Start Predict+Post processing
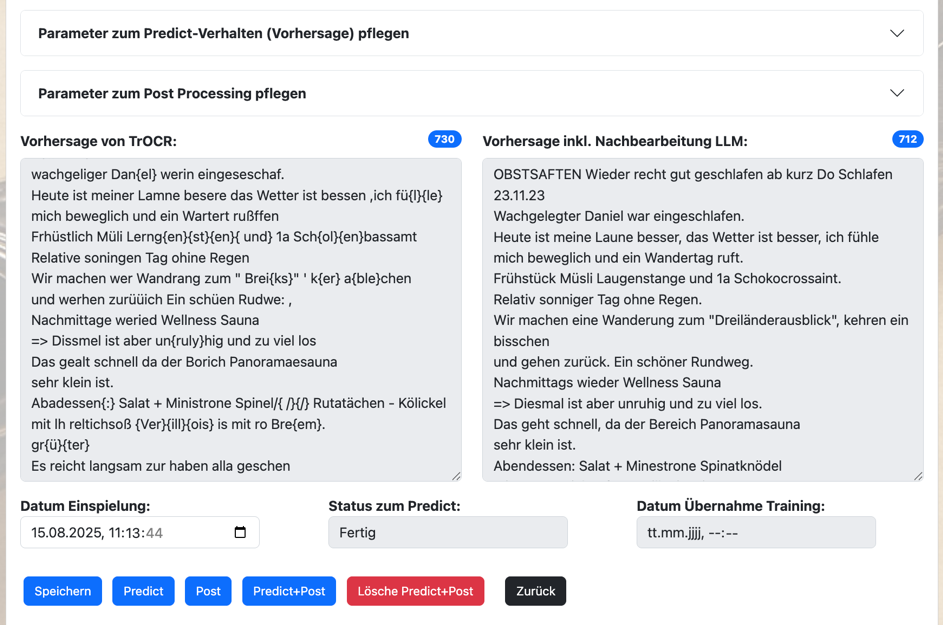943x625 pixels. (289, 591)
